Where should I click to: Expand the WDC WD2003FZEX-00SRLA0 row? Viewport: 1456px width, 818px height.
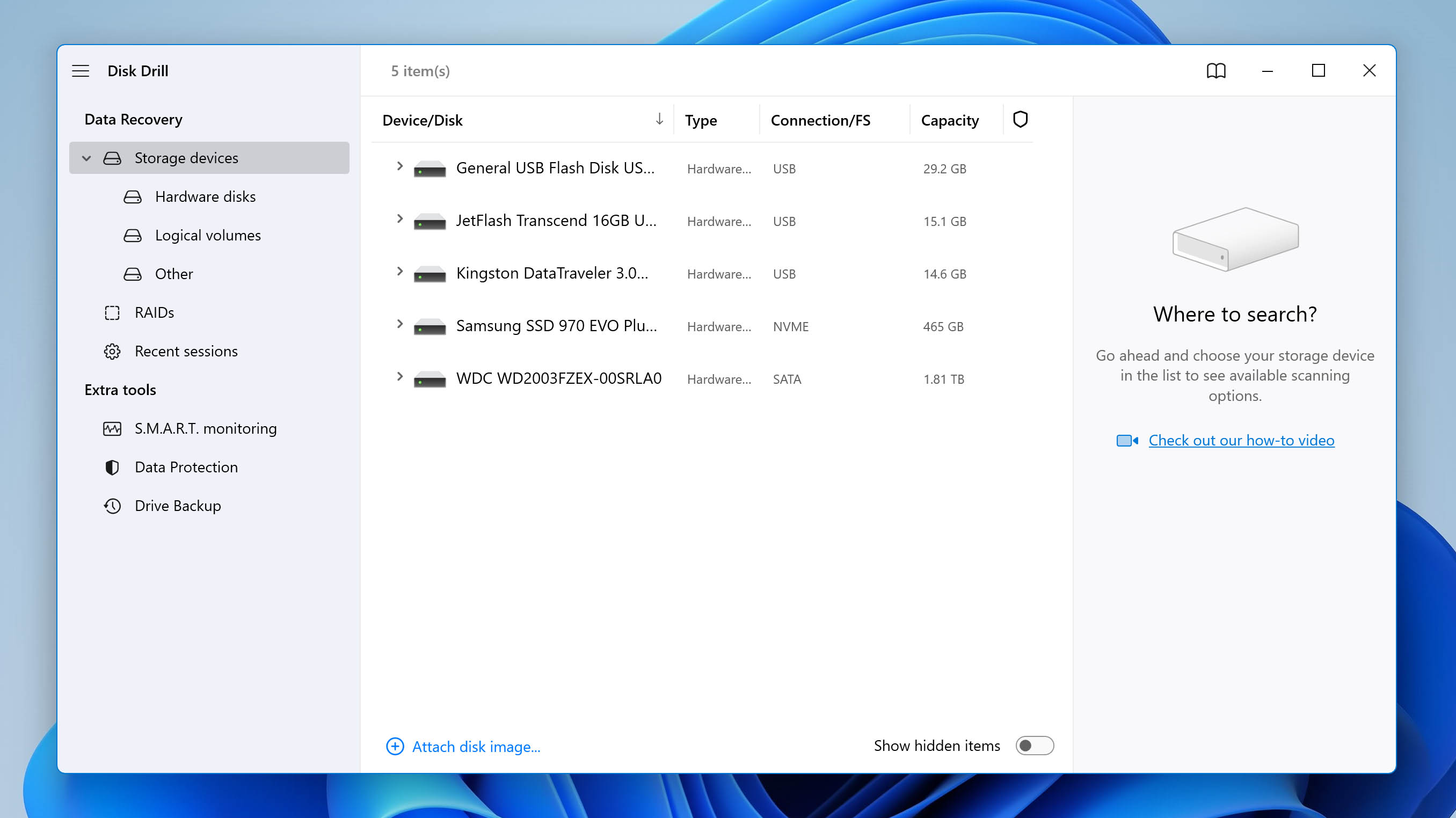pyautogui.click(x=399, y=376)
